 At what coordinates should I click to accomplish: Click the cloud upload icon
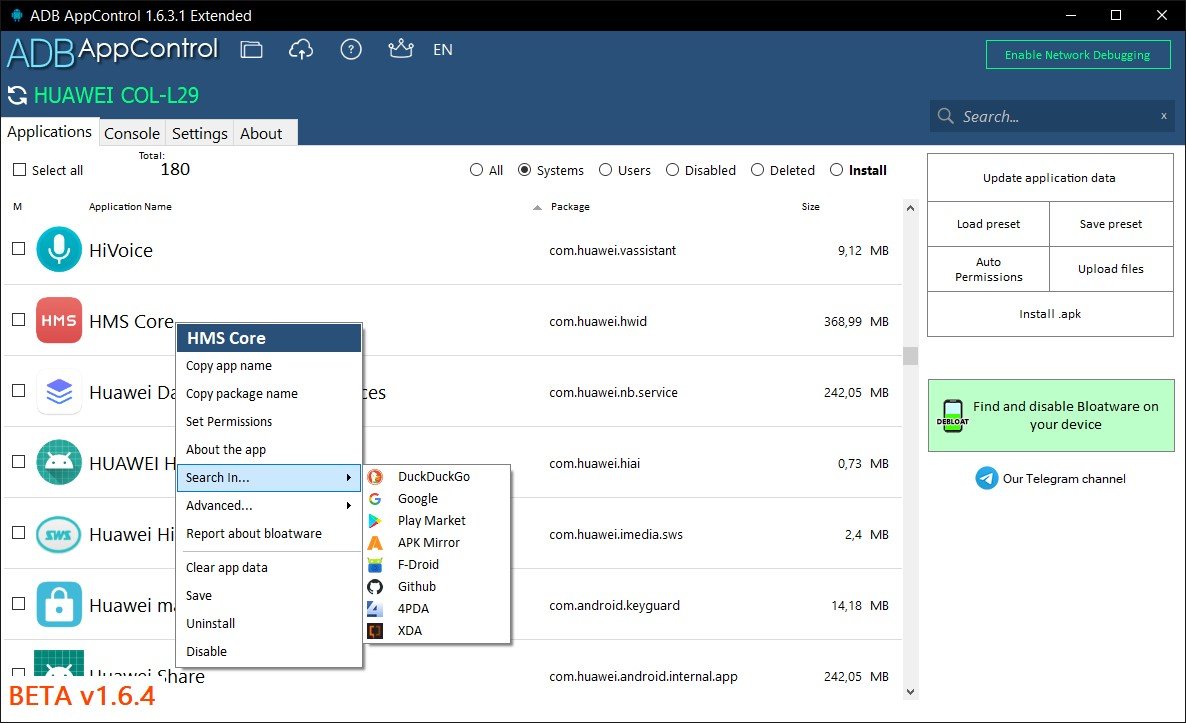tap(301, 50)
